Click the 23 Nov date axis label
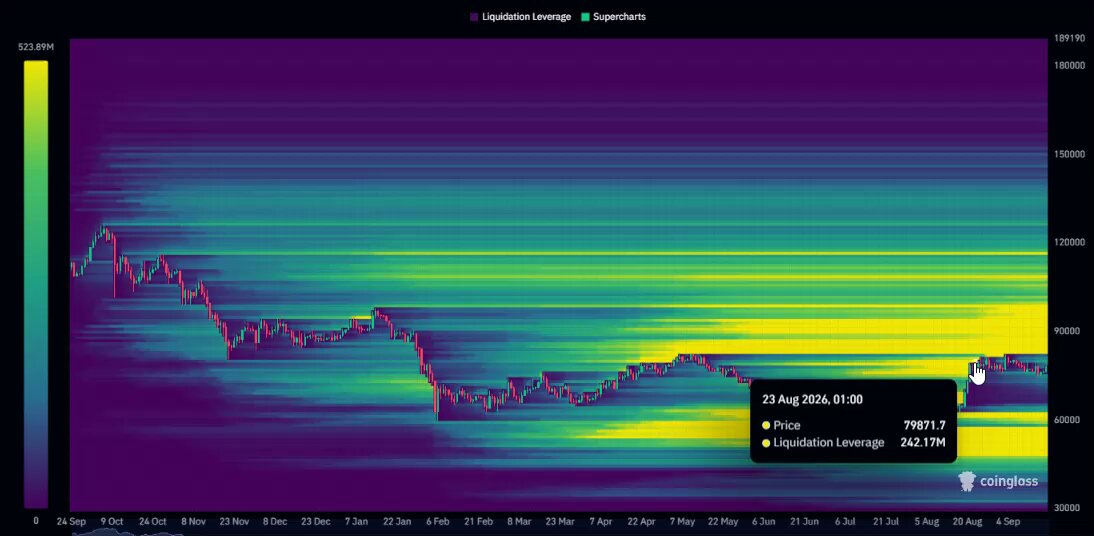Screen dimensions: 1094x536 (x=234, y=521)
